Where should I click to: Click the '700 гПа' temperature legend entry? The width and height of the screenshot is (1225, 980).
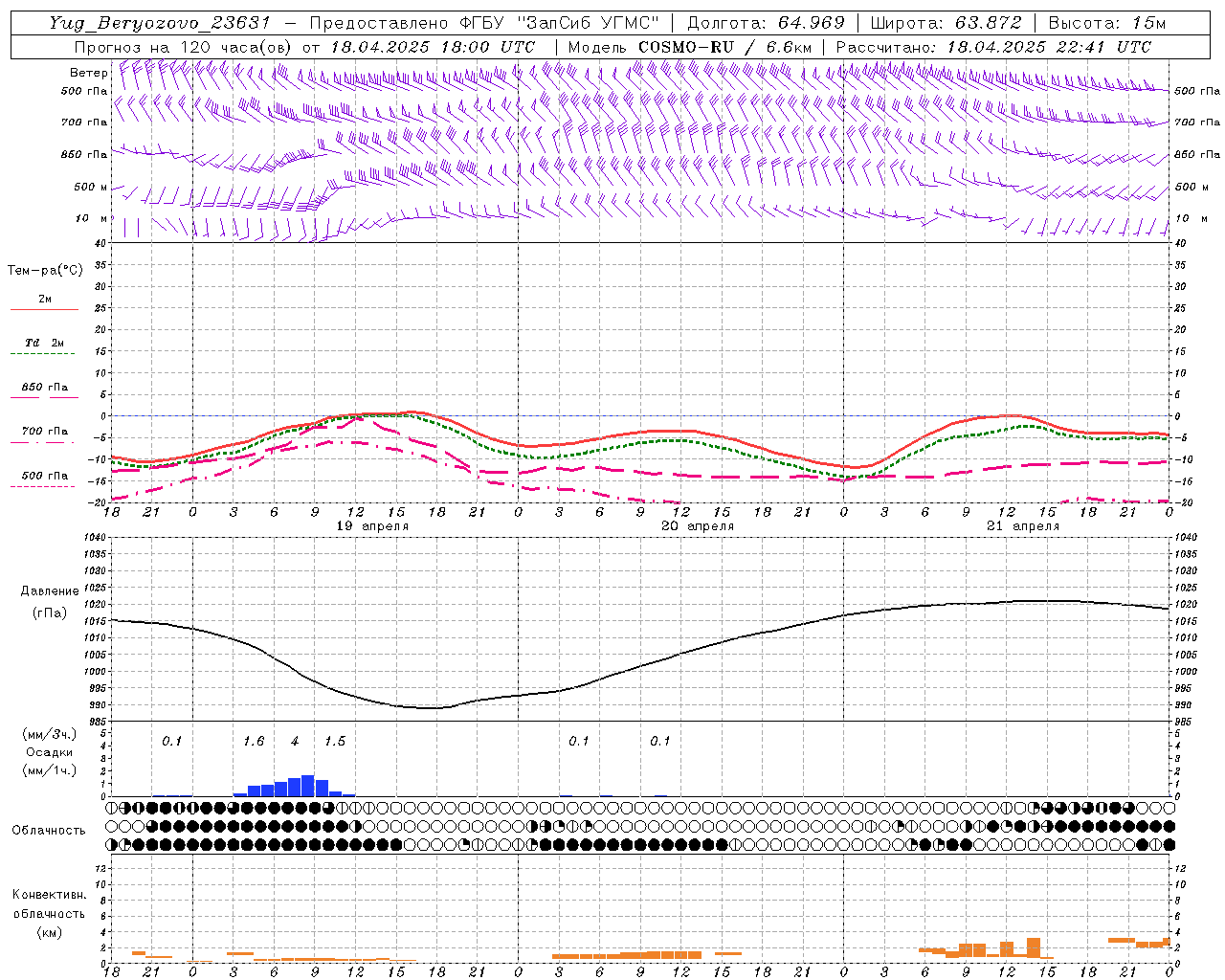click(44, 432)
